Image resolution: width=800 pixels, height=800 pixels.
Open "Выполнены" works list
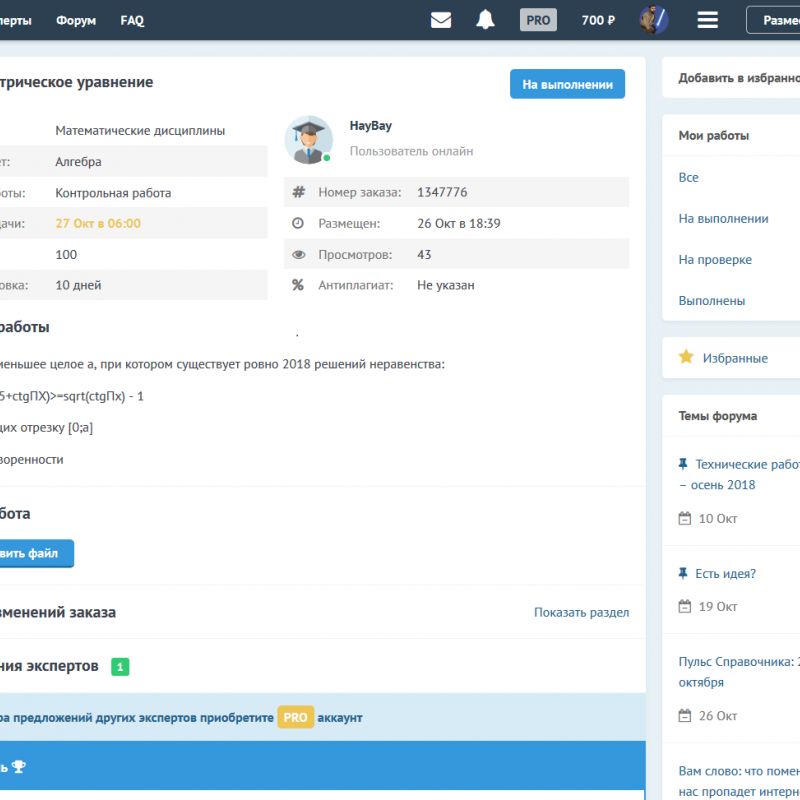point(712,300)
